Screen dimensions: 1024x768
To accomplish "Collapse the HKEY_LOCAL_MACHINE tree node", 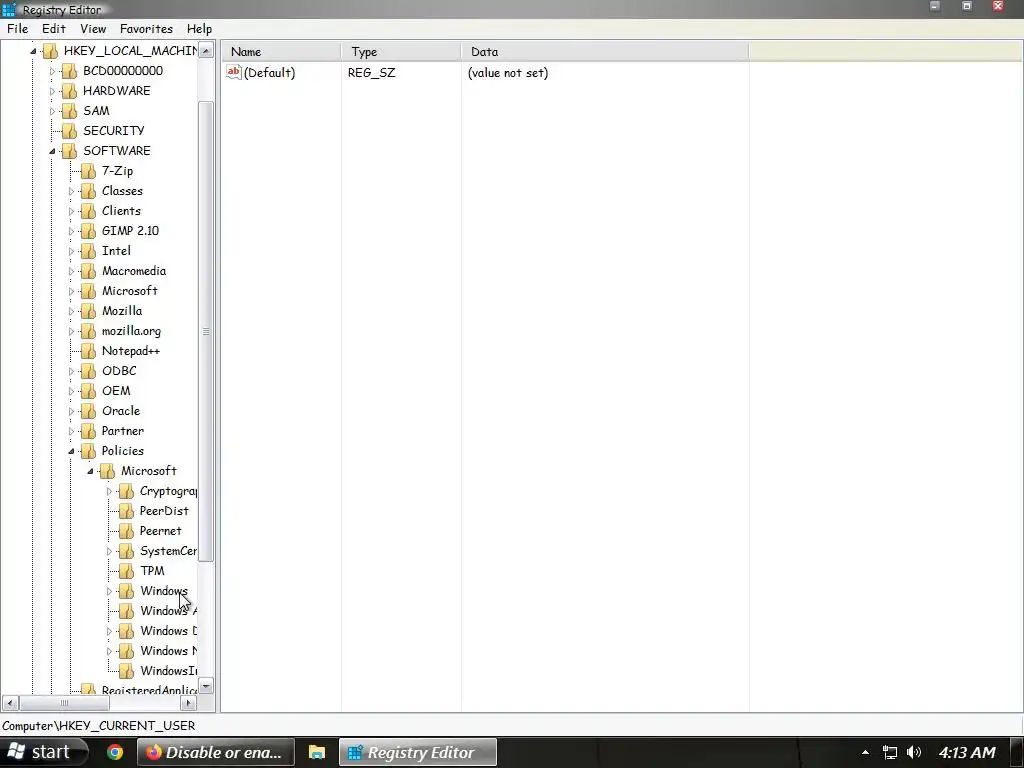I will point(33,51).
